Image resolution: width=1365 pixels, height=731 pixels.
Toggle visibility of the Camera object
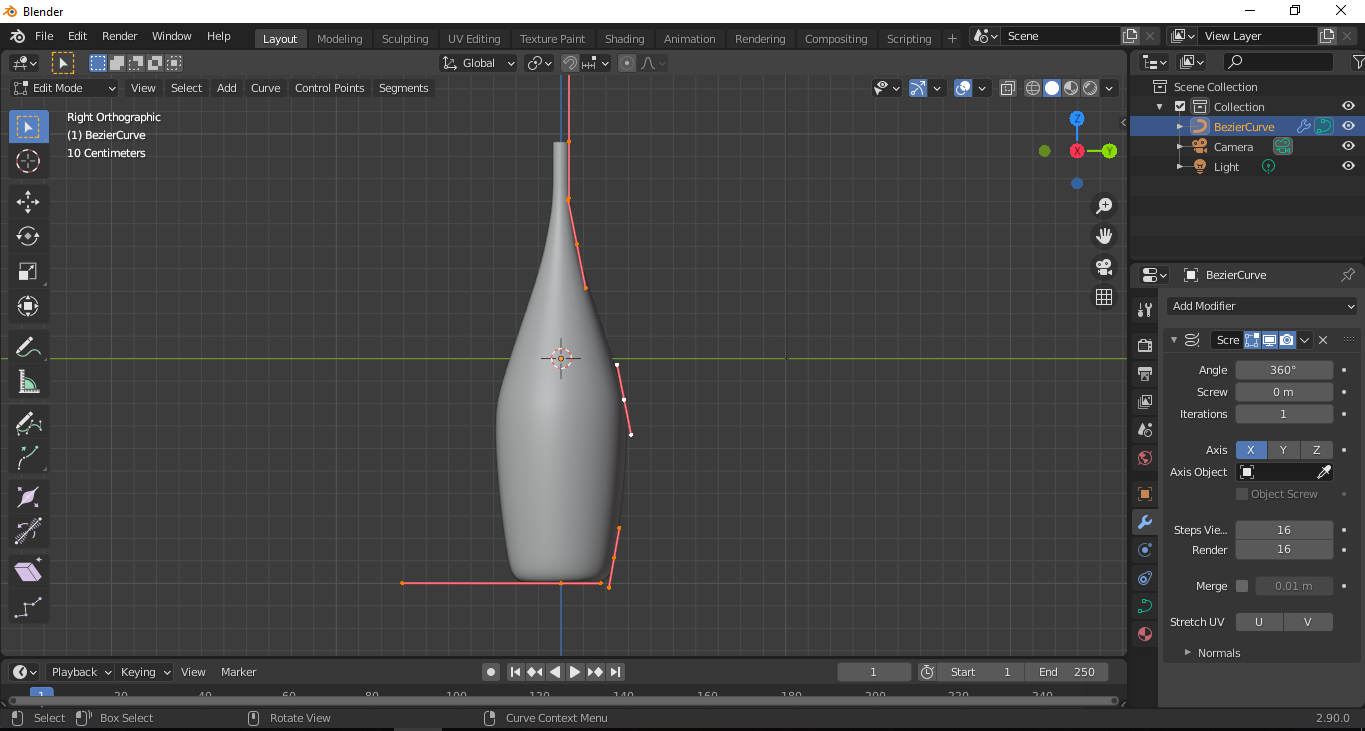point(1348,146)
